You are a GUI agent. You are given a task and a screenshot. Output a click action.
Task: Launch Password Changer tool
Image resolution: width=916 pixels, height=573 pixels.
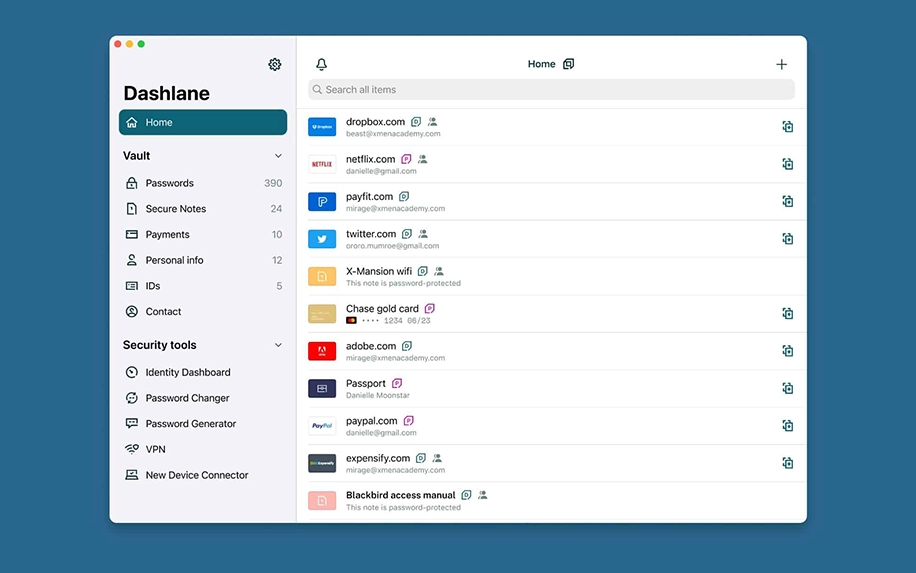click(203, 398)
